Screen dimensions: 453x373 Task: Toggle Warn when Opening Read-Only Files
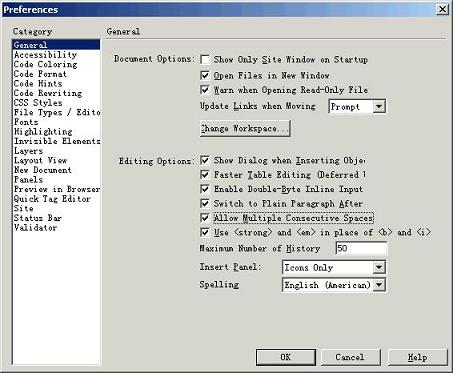205,90
